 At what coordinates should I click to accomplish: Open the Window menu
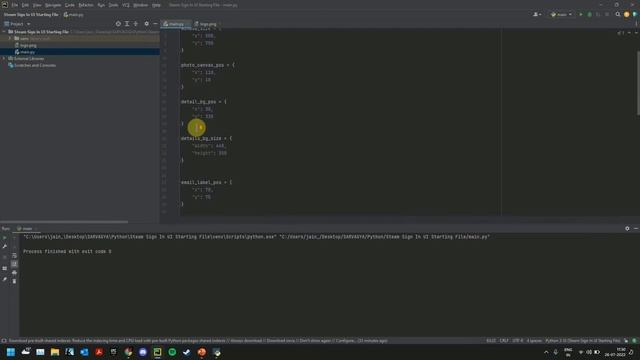140,5
